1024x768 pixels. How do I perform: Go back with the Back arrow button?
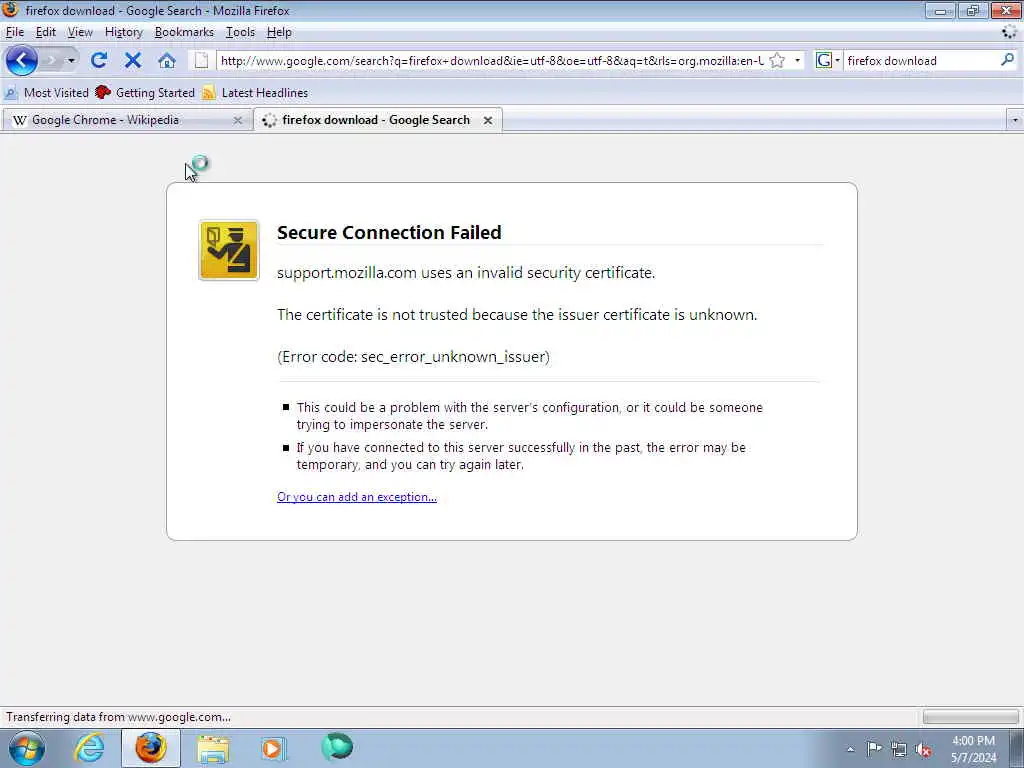21,61
